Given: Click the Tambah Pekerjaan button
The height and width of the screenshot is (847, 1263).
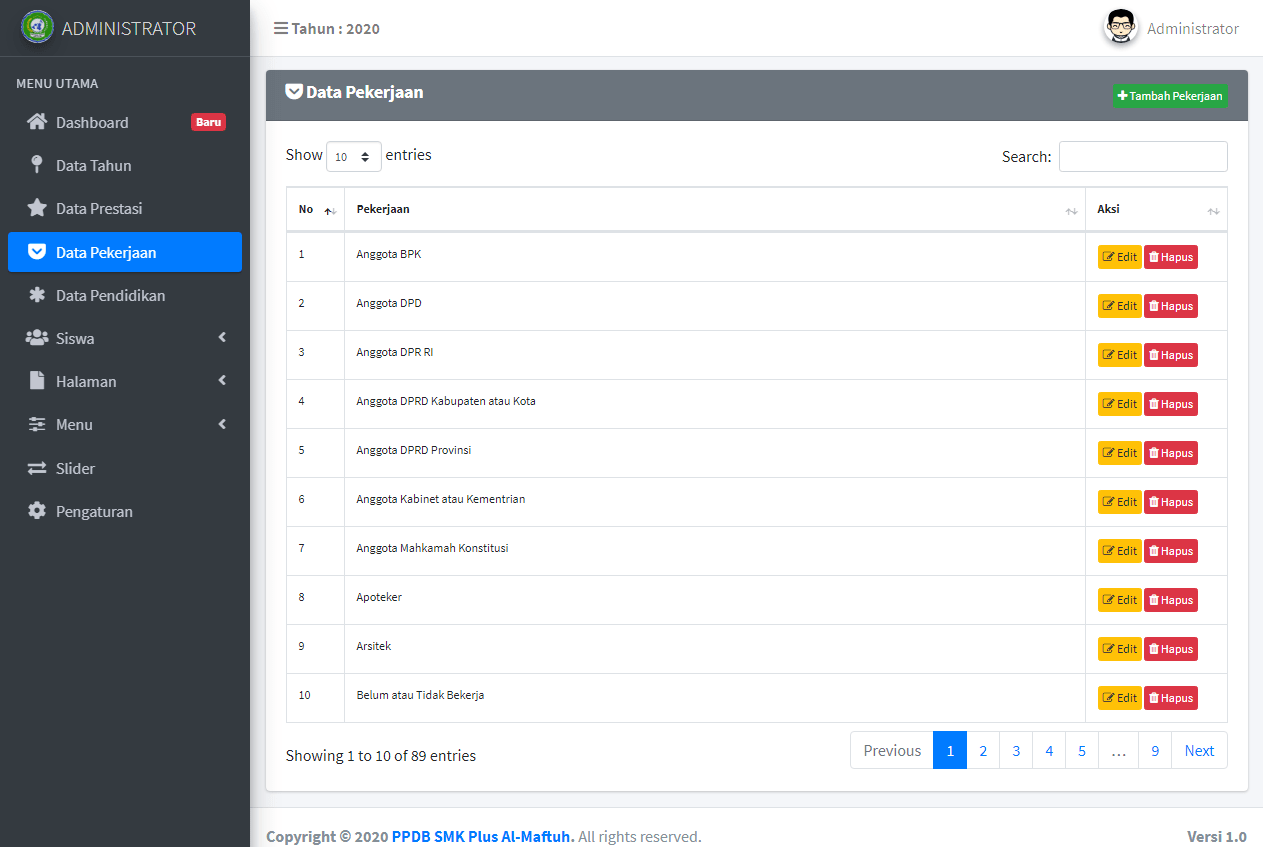Looking at the screenshot, I should click(x=1170, y=96).
